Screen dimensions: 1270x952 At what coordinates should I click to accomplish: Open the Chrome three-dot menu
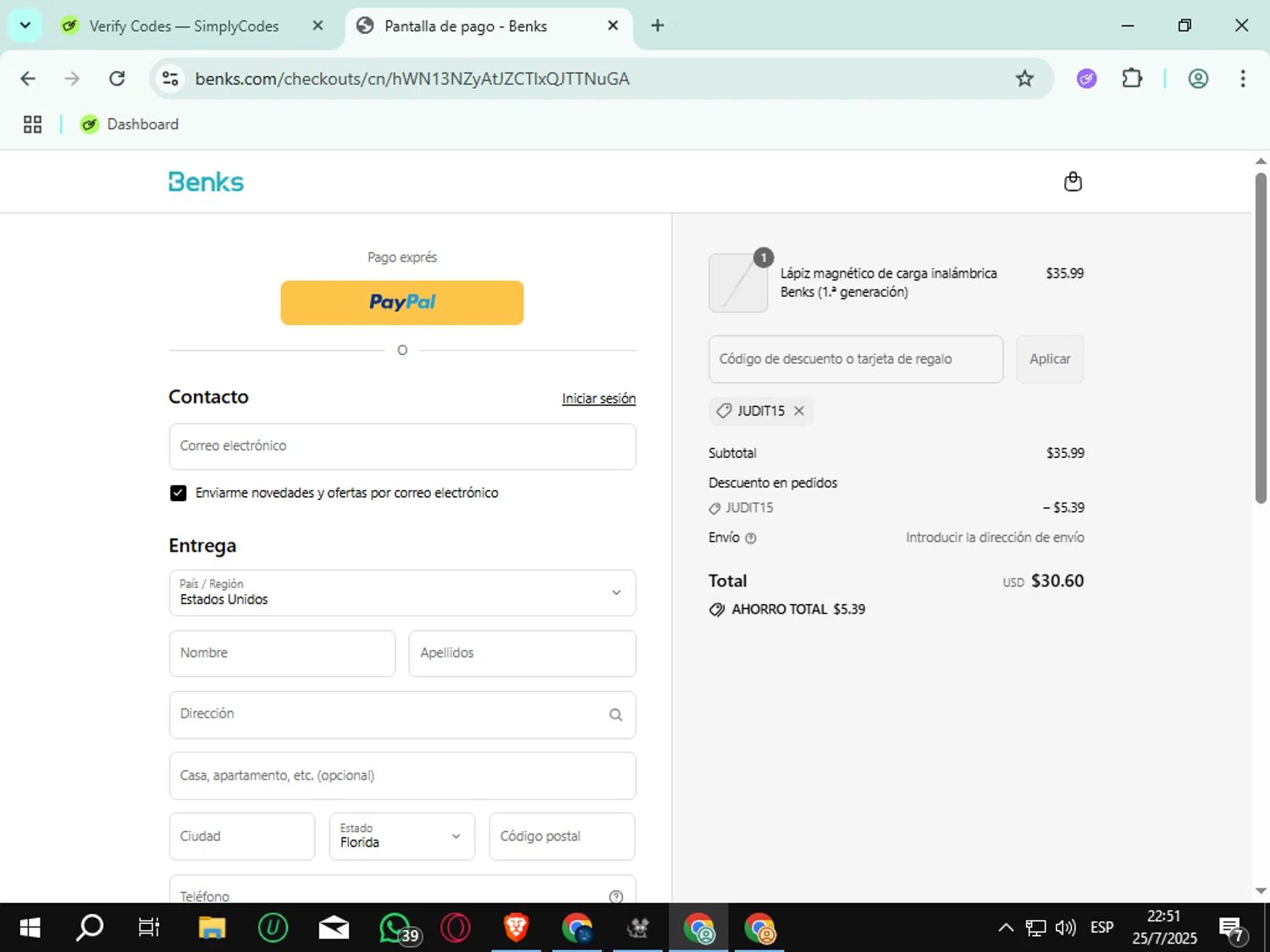tap(1243, 79)
